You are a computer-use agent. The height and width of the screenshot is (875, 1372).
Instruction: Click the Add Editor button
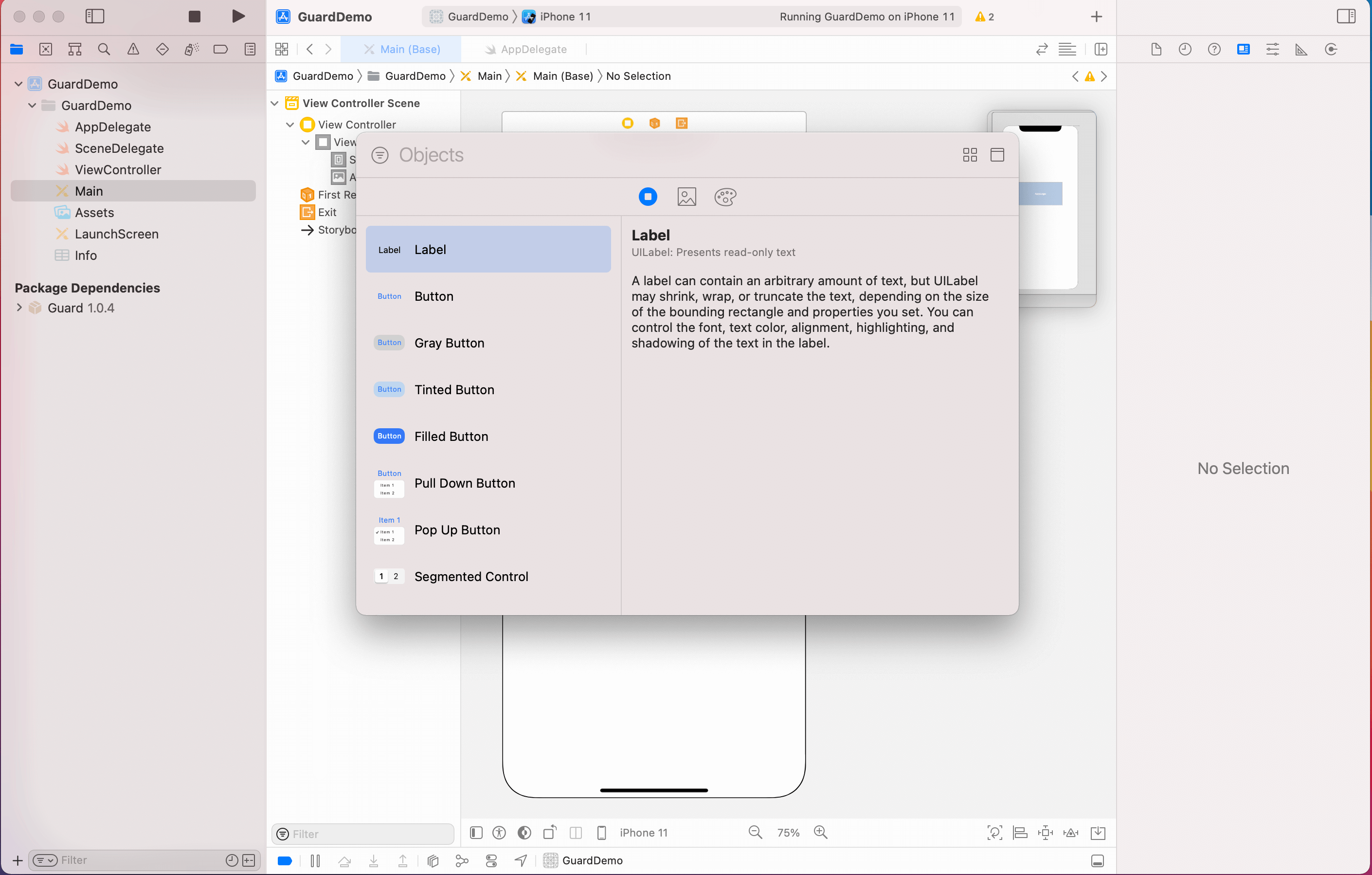[x=1101, y=50]
